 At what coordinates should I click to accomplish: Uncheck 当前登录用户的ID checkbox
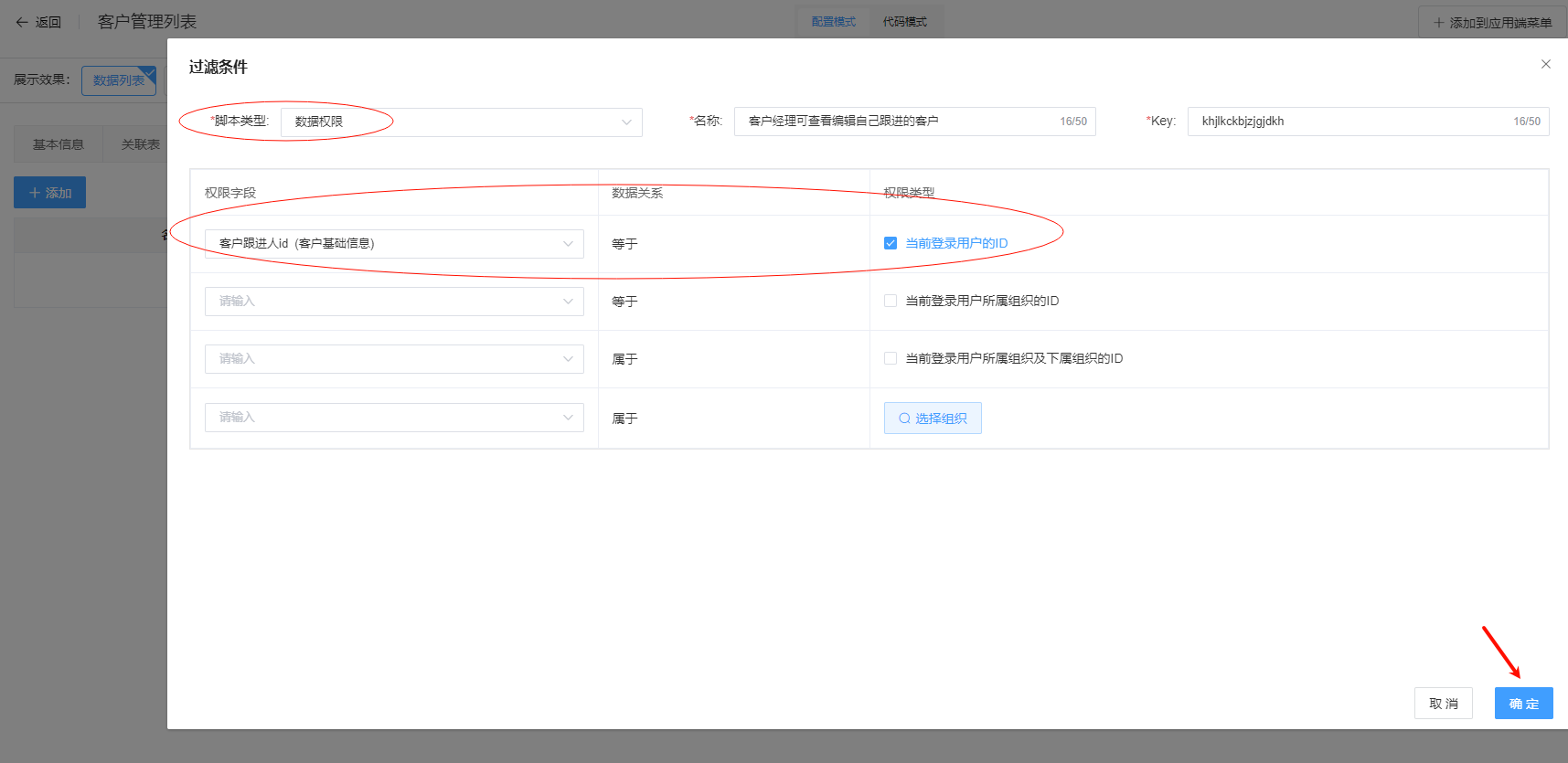click(x=891, y=243)
